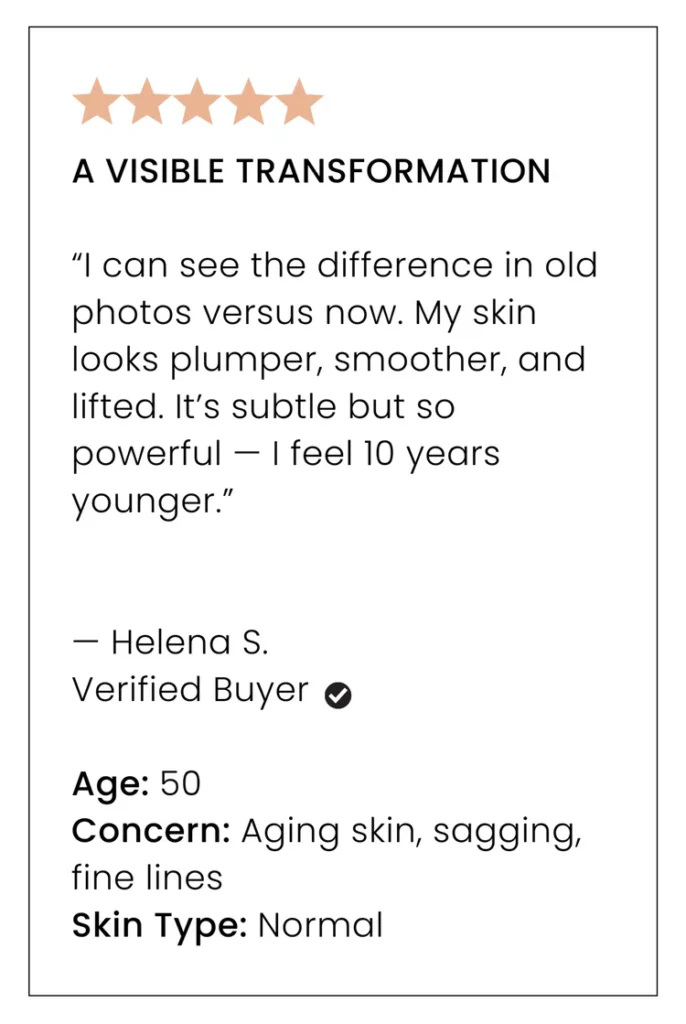Click the fourth rating star

point(248,102)
